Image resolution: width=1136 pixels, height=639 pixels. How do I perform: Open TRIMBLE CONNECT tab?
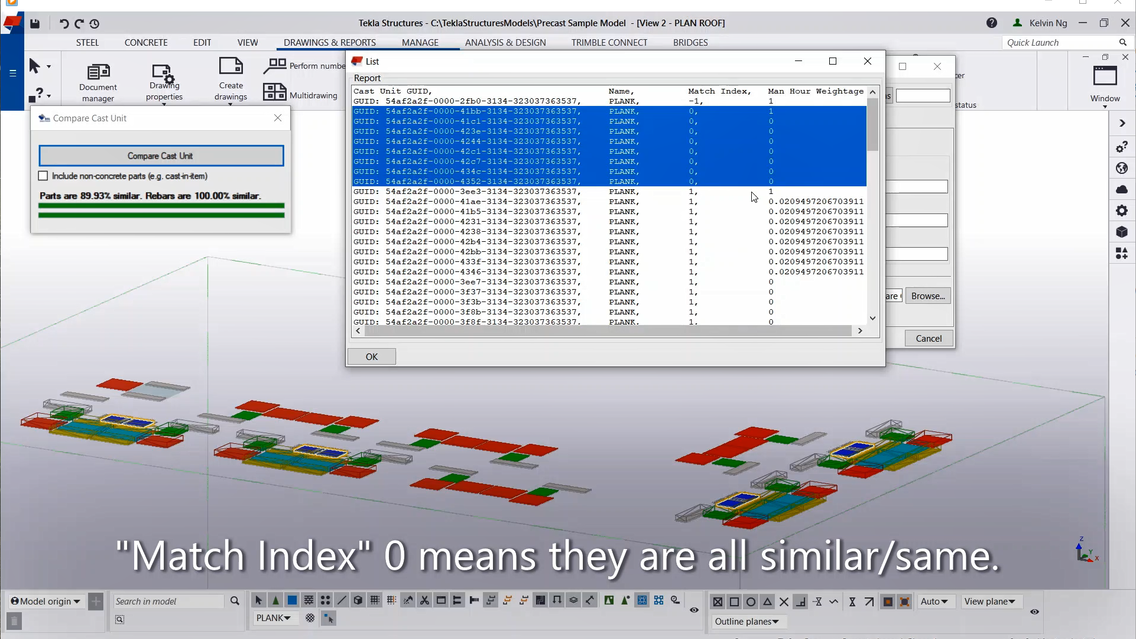tap(609, 43)
